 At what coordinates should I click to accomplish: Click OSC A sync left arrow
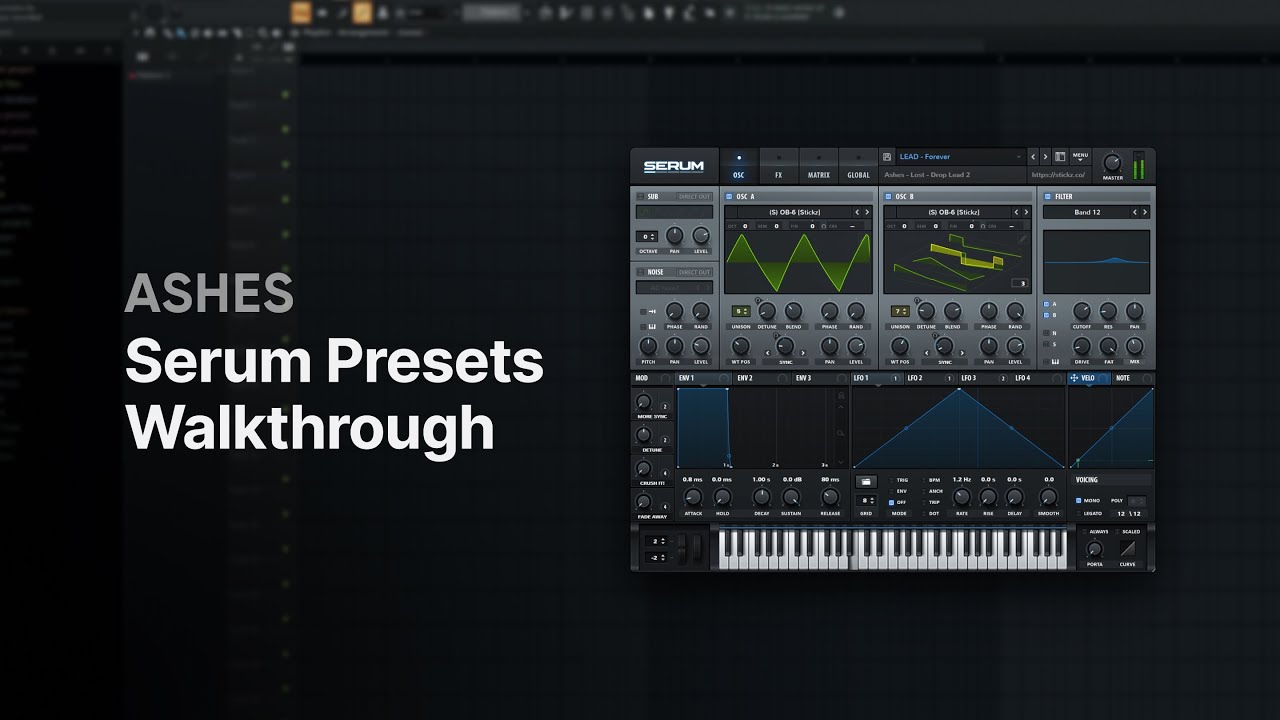768,352
